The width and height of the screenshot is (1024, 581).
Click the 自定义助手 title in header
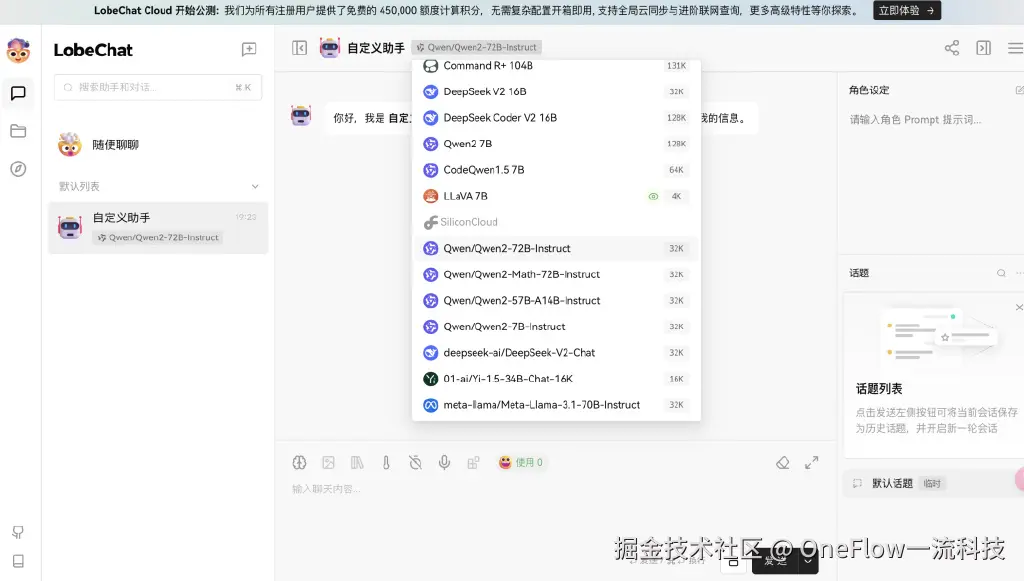(376, 48)
